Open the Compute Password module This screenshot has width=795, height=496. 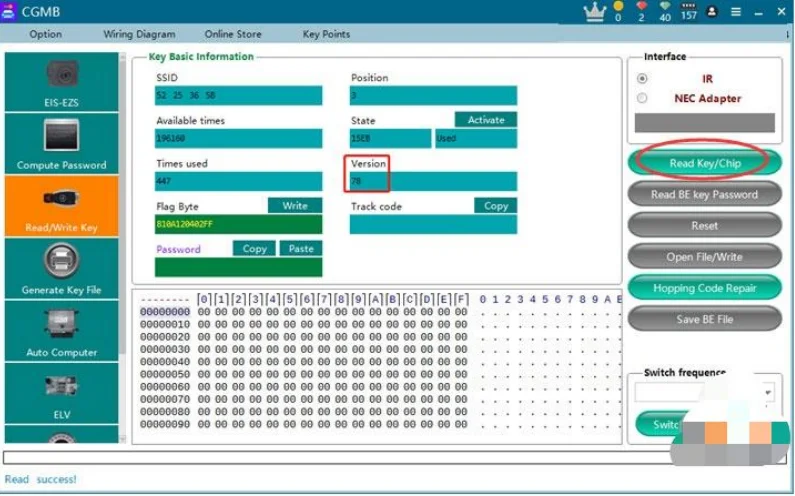(x=61, y=144)
